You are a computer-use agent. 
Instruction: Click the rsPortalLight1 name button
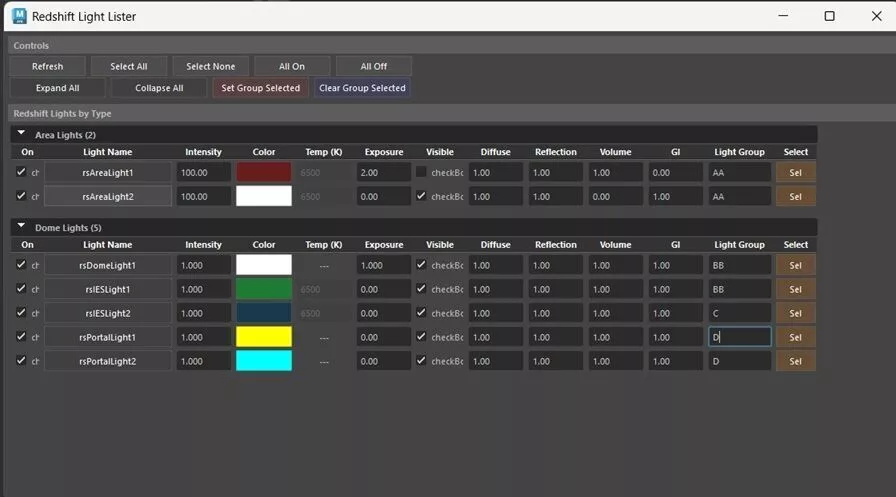click(x=108, y=337)
